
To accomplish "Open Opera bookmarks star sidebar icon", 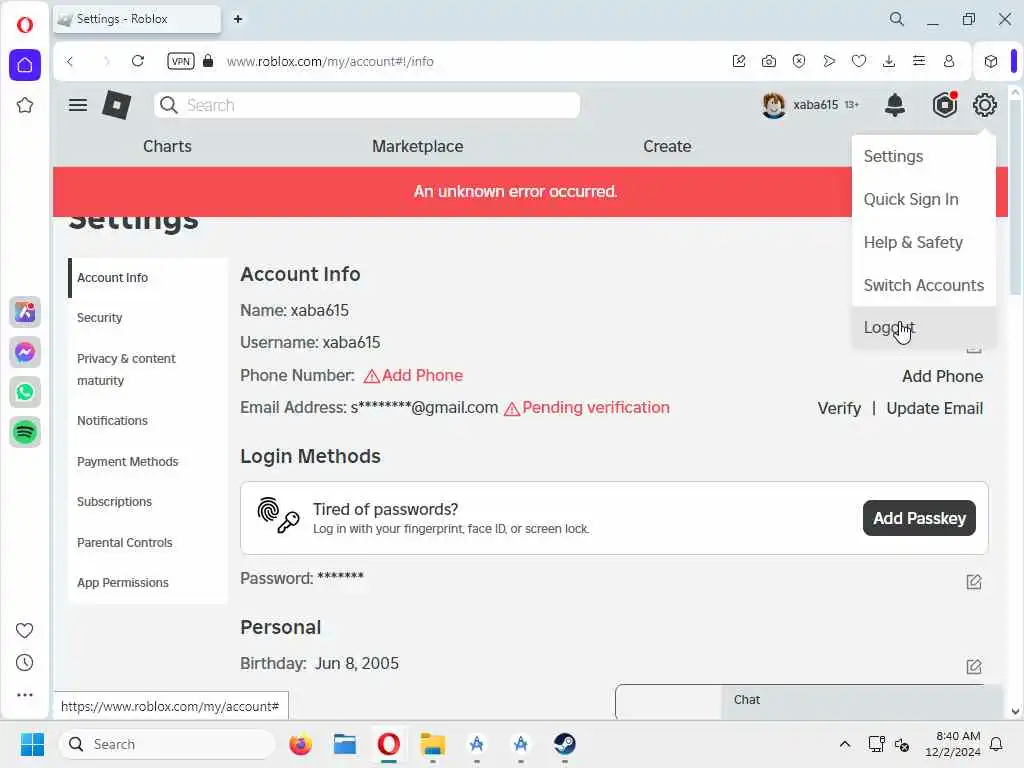I will (x=25, y=105).
